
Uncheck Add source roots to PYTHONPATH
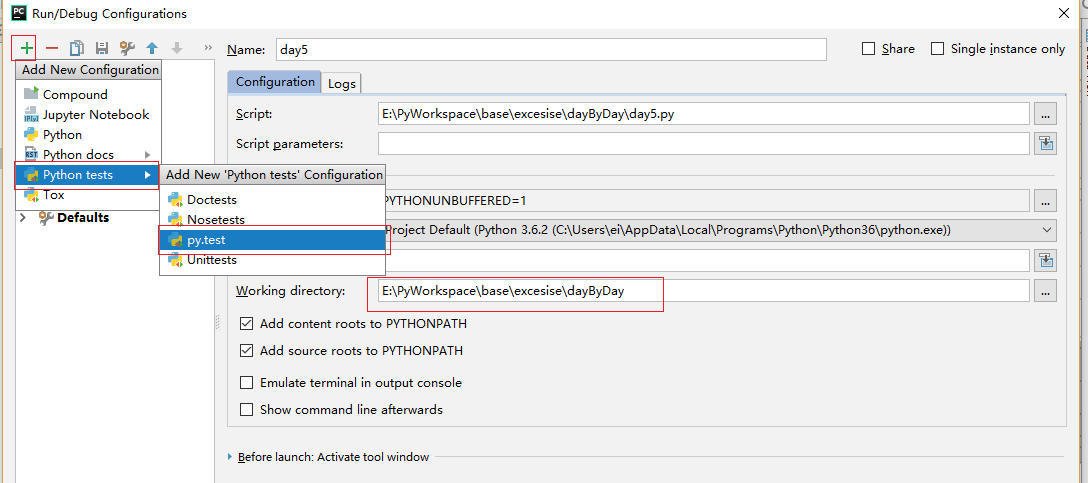coord(246,350)
